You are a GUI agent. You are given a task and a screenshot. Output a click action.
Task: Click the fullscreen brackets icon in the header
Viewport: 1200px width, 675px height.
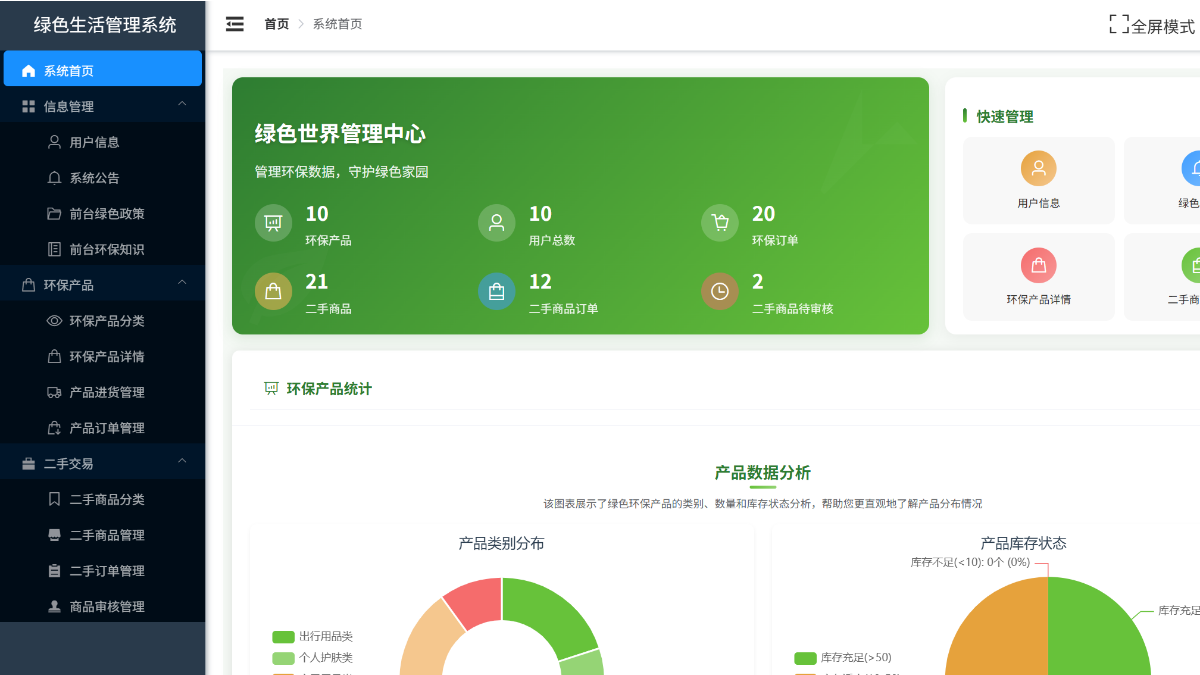(1119, 24)
